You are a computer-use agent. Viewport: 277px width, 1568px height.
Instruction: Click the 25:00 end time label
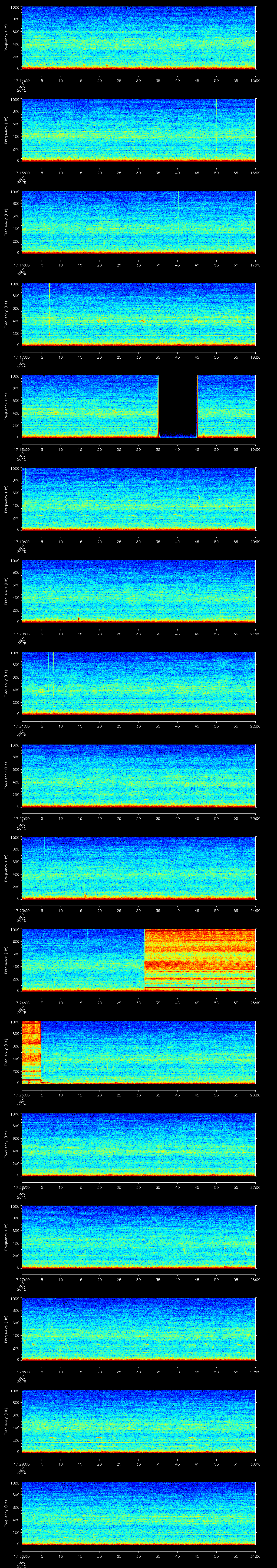(255, 1003)
